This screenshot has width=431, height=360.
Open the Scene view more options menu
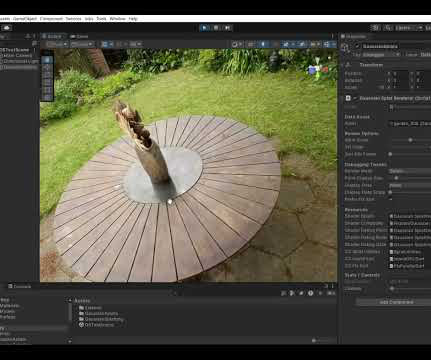332,36
